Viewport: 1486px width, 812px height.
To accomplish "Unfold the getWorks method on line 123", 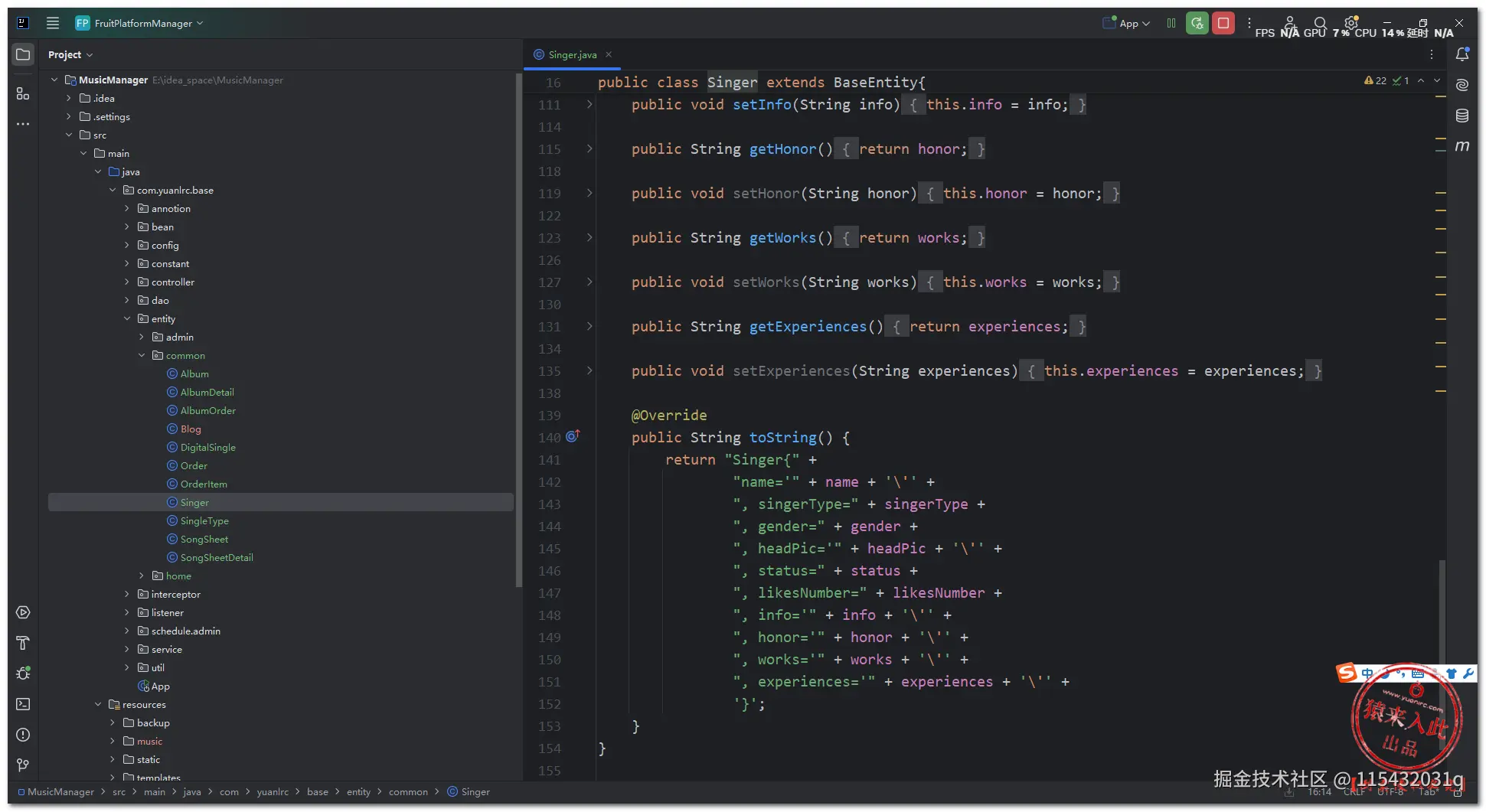I will [590, 237].
